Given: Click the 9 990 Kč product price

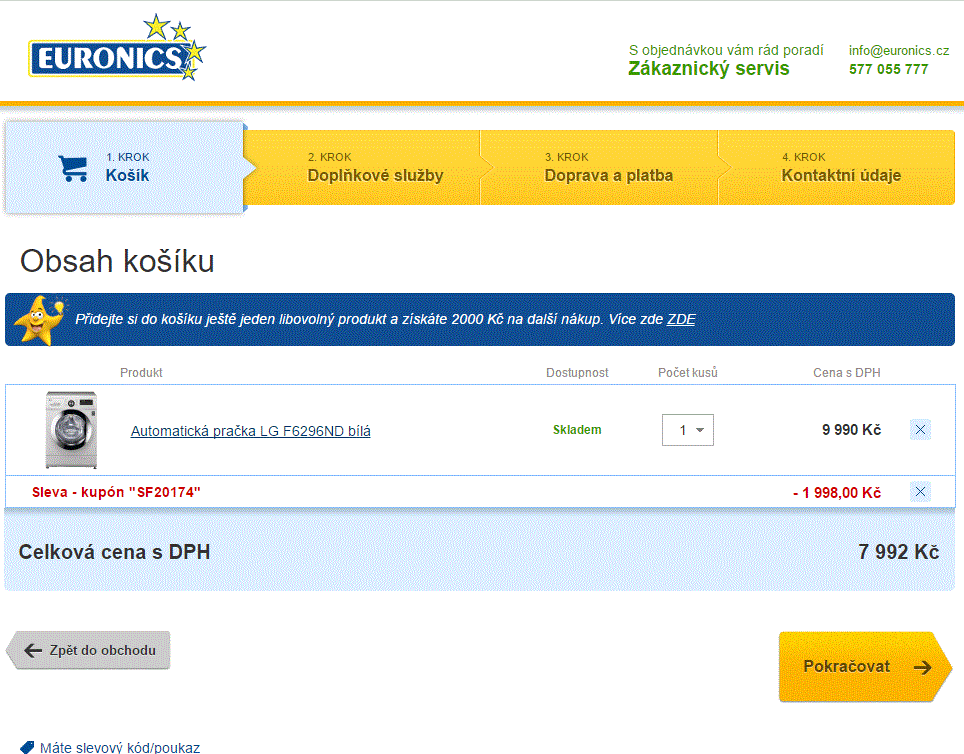Looking at the screenshot, I should (x=851, y=430).
